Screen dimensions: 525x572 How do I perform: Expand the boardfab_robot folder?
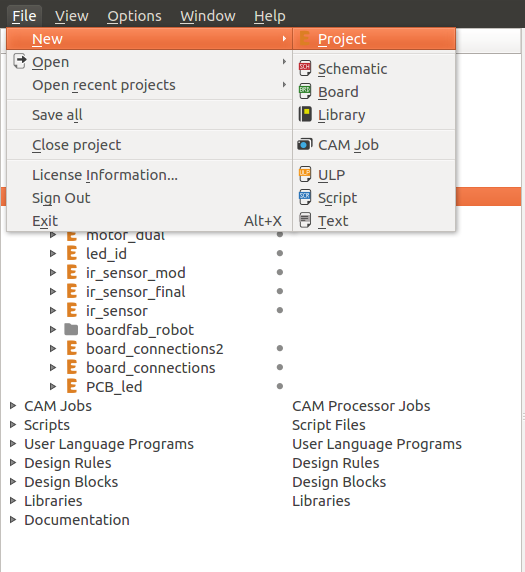coord(53,329)
